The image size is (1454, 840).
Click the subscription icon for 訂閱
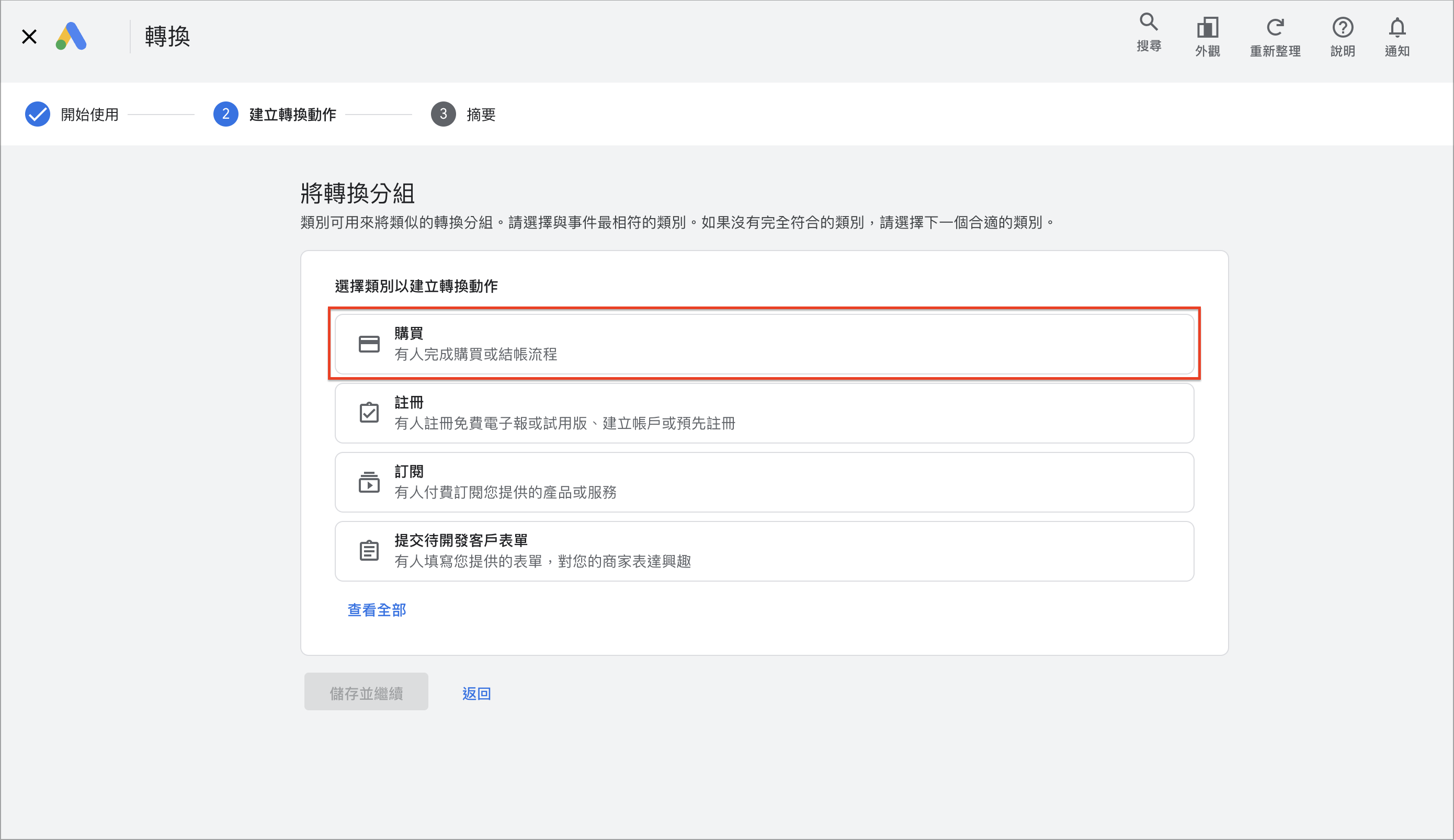pyautogui.click(x=369, y=482)
